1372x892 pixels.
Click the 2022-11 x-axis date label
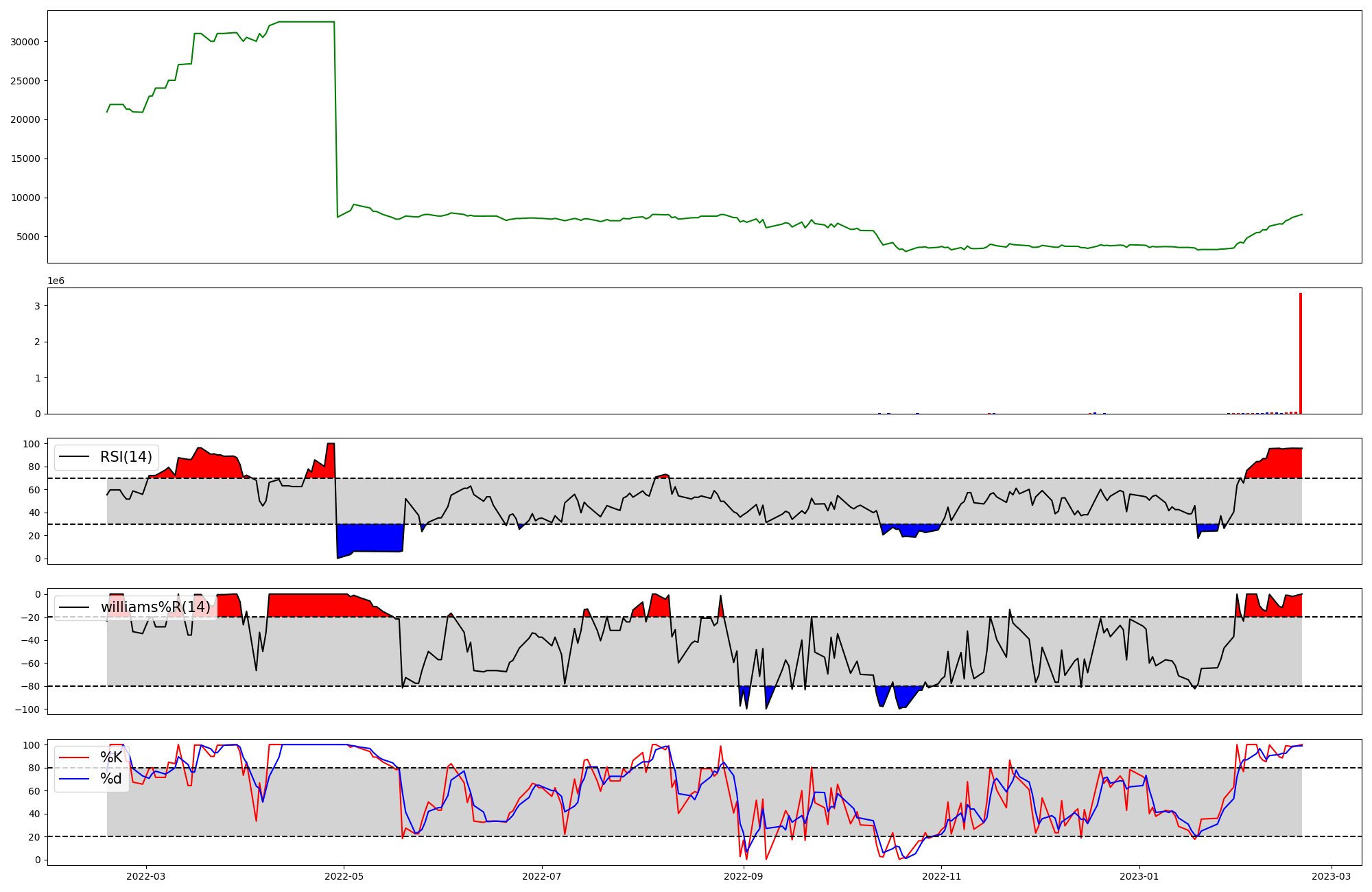pos(941,876)
